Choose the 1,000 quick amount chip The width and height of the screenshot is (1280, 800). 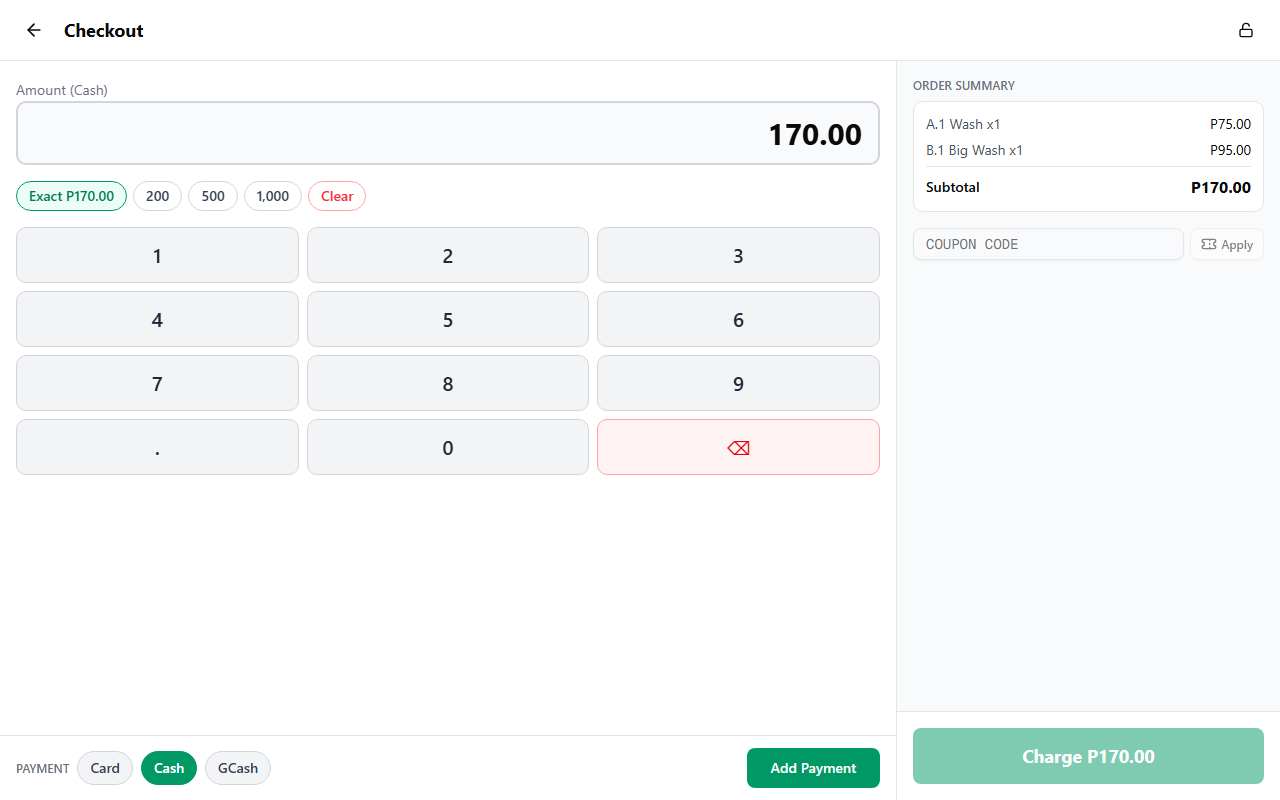tap(272, 196)
